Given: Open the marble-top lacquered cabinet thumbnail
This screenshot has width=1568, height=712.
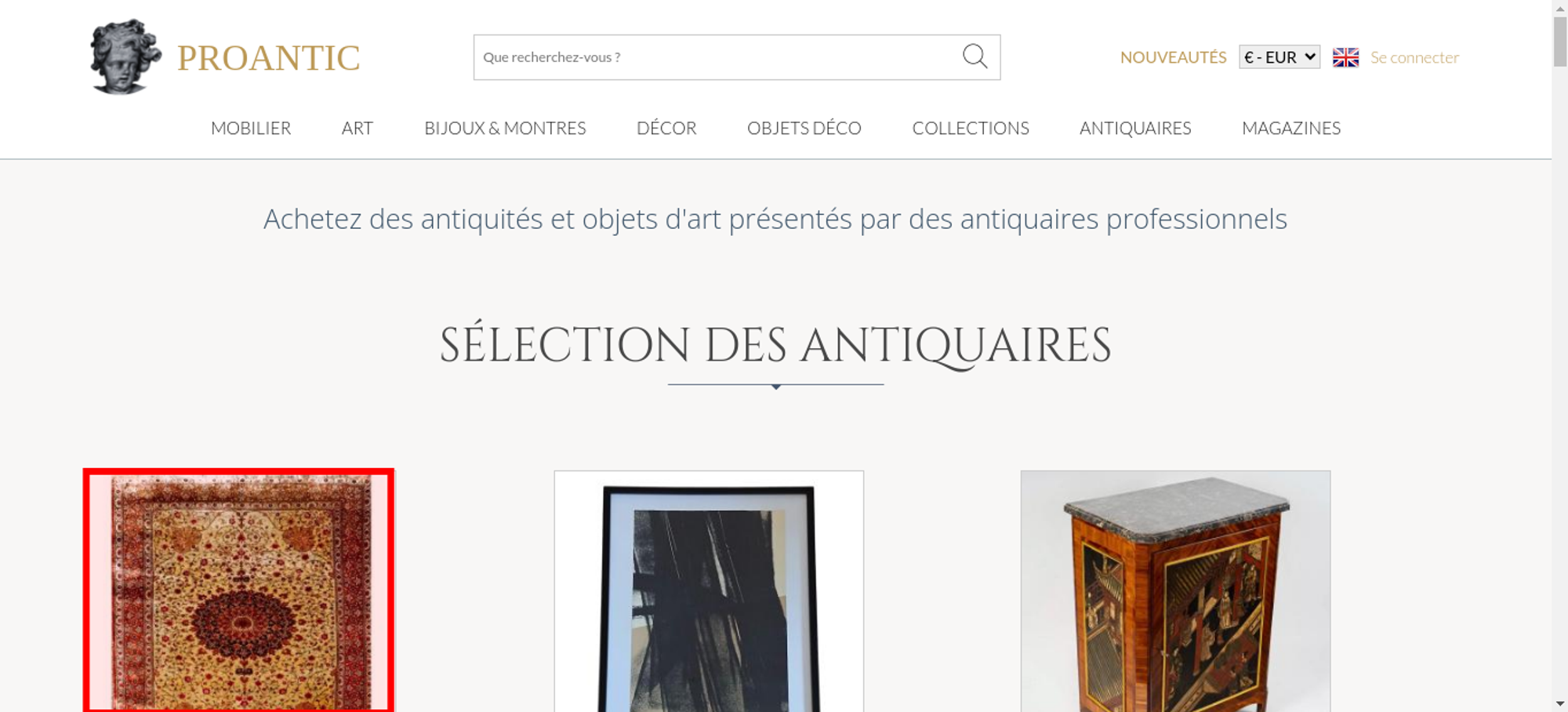Looking at the screenshot, I should click(1175, 591).
